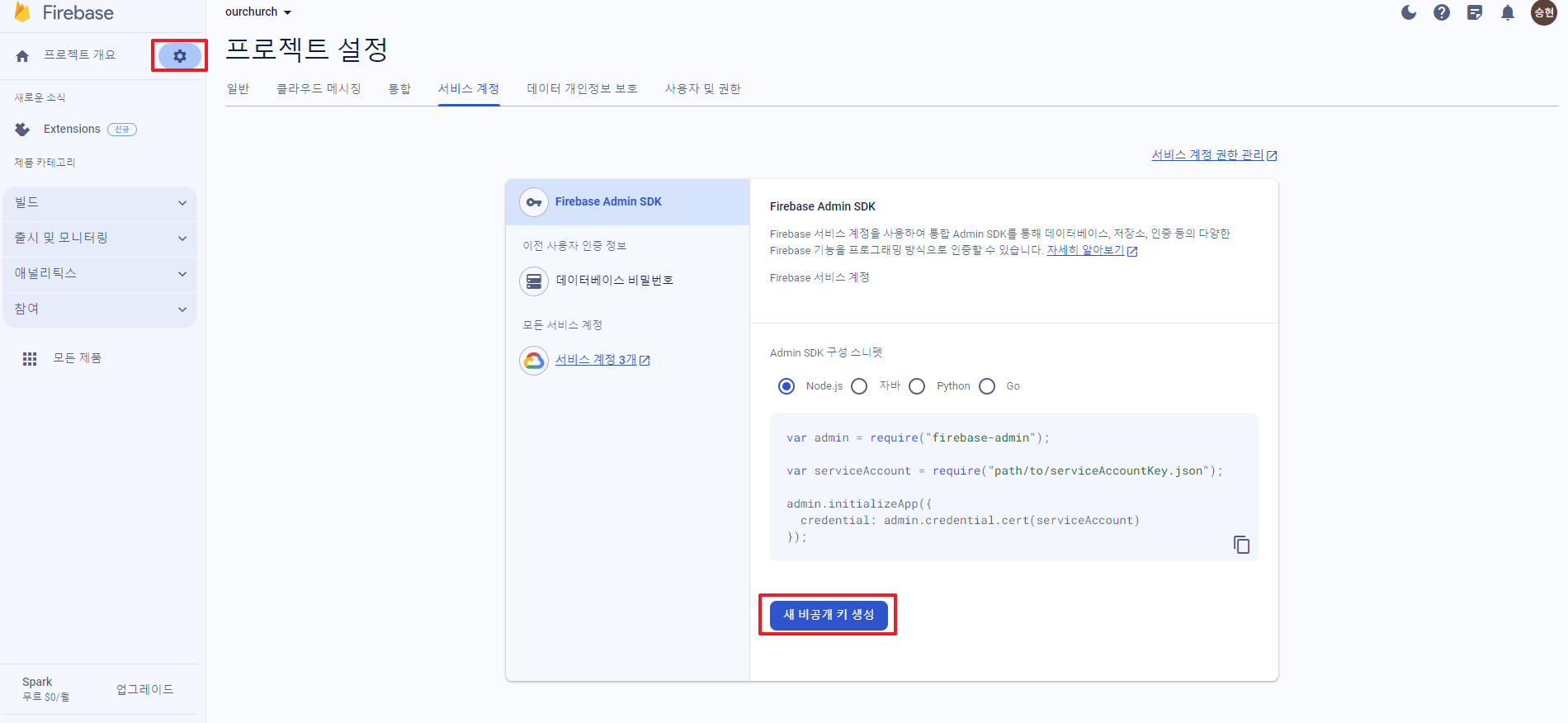Expand the 빌드 category
Image resolution: width=1568 pixels, height=723 pixels.
coord(100,203)
